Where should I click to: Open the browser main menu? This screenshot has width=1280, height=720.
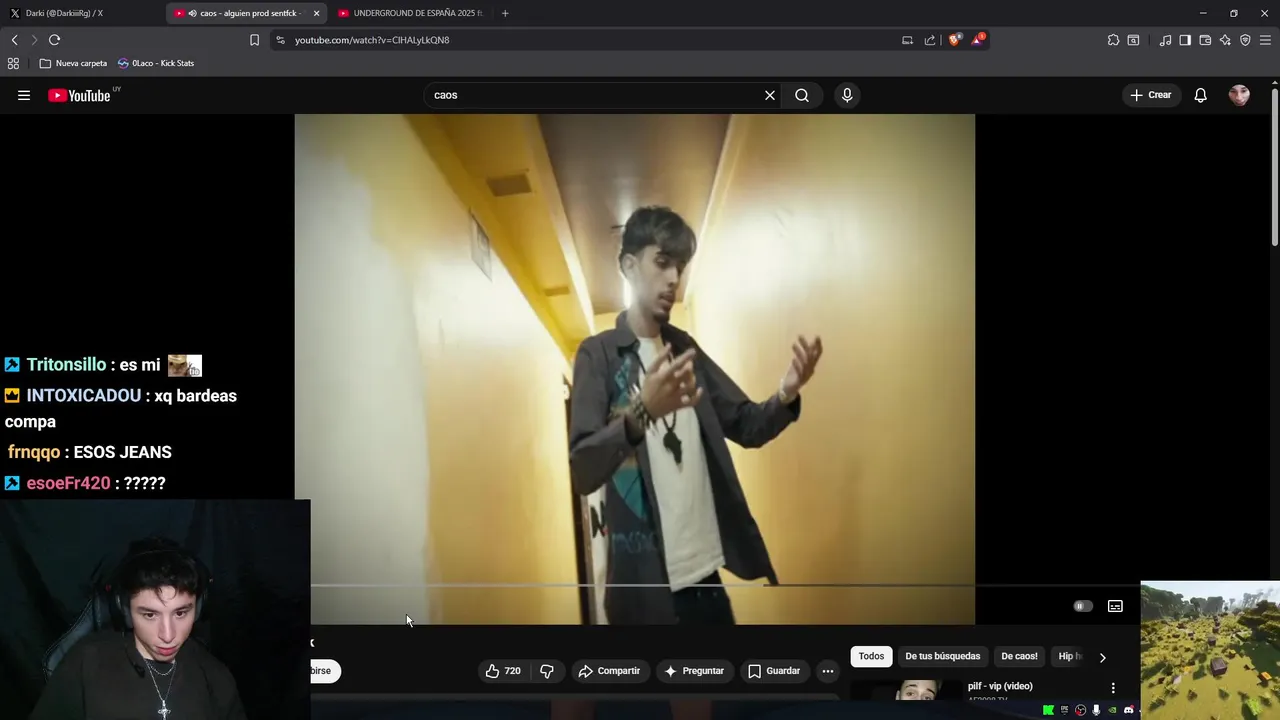tap(1265, 40)
